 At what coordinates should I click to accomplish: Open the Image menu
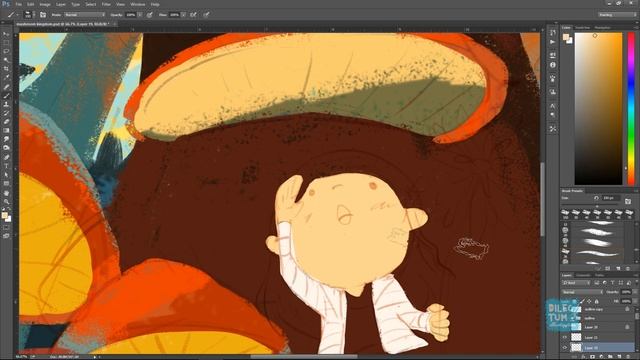tap(45, 4)
